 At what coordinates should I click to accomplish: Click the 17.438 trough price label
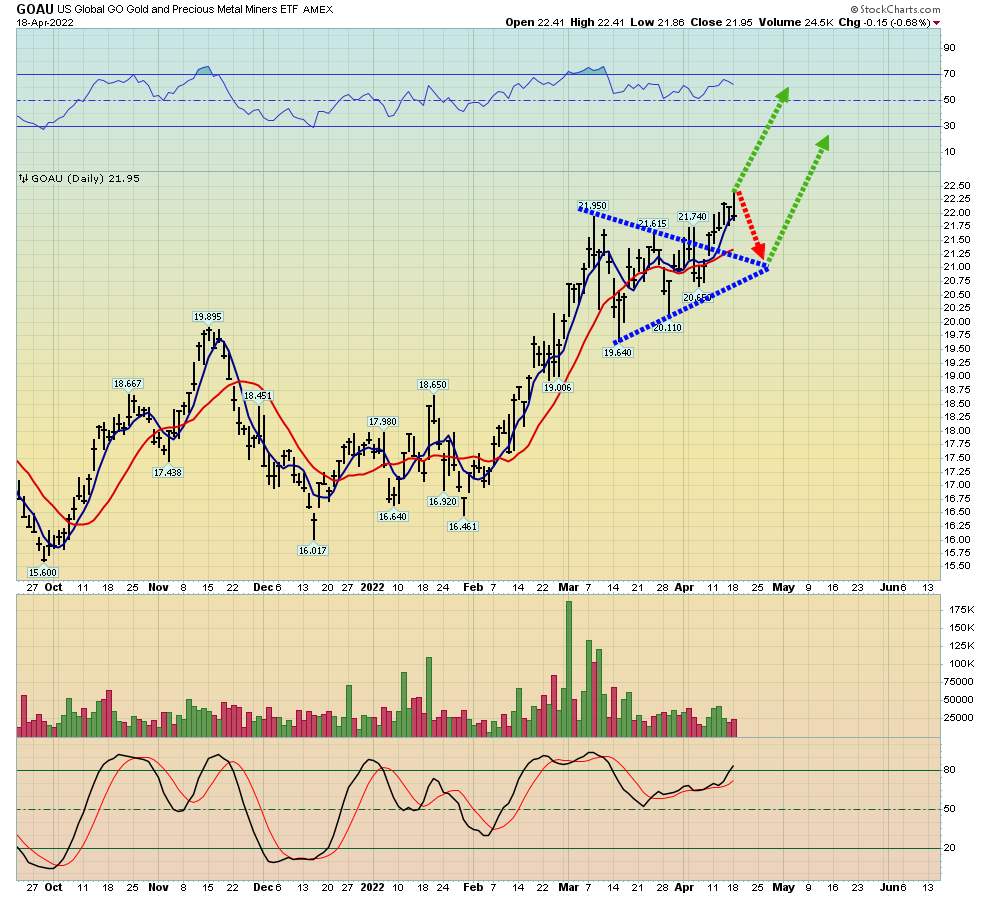[x=167, y=472]
